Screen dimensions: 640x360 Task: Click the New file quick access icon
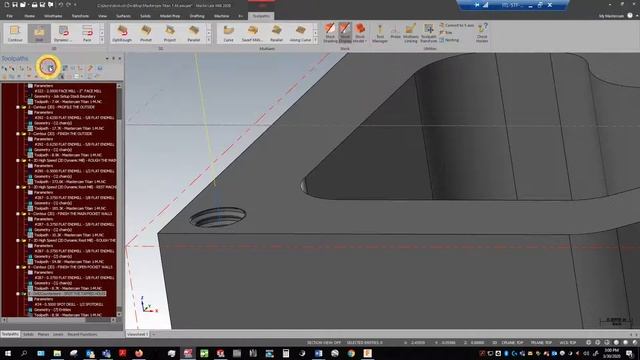click(7, 5)
